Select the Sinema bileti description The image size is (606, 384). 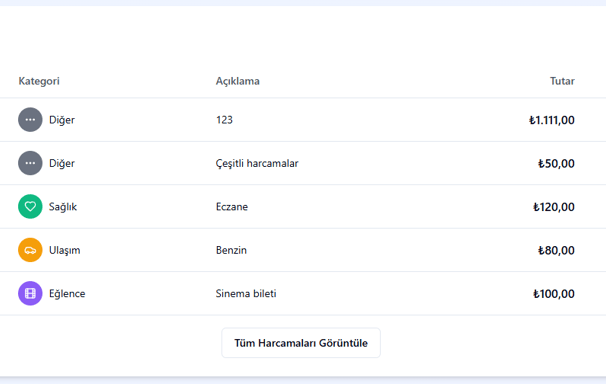246,294
